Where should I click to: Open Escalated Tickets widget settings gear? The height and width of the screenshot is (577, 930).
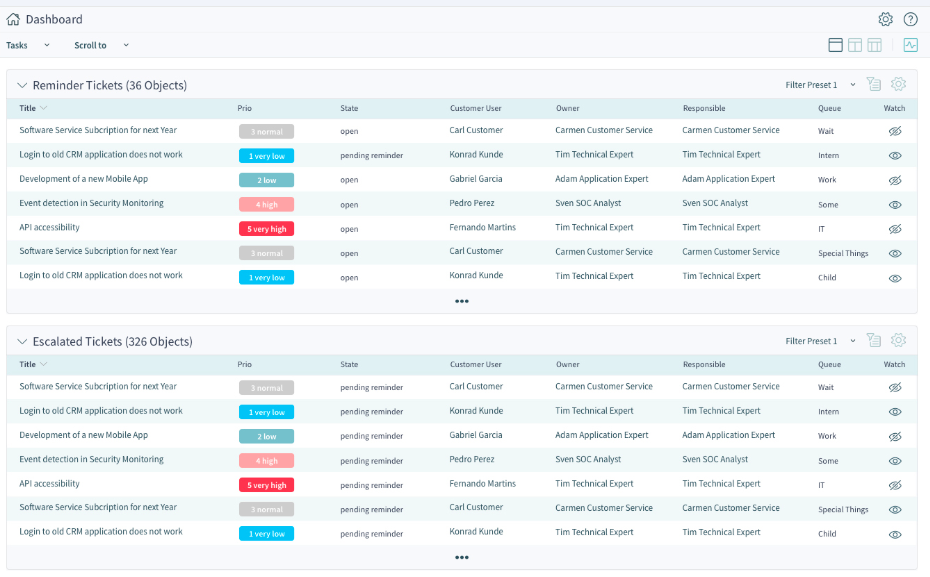click(898, 341)
